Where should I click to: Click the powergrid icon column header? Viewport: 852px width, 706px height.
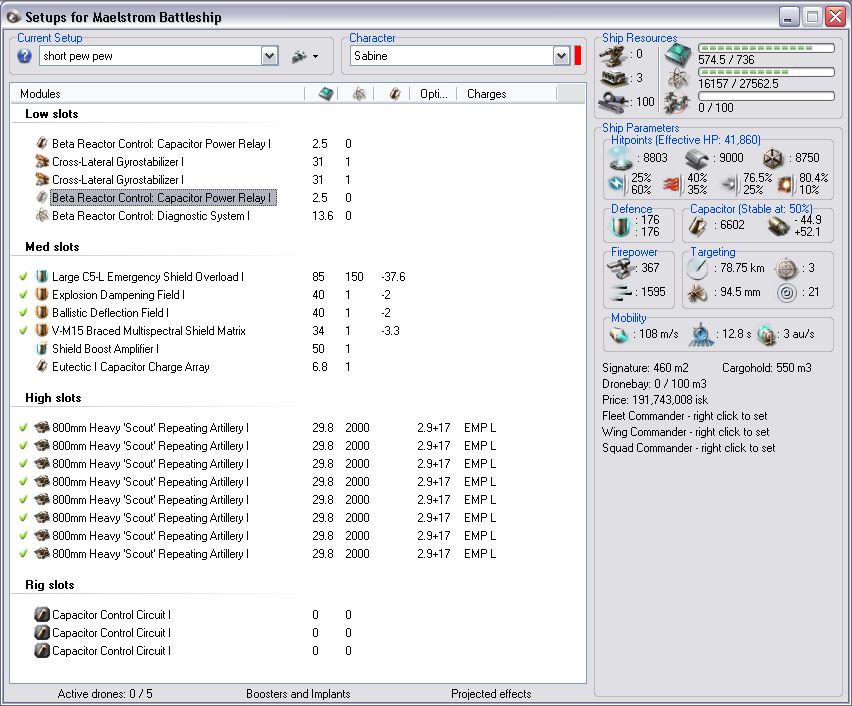[x=359, y=93]
